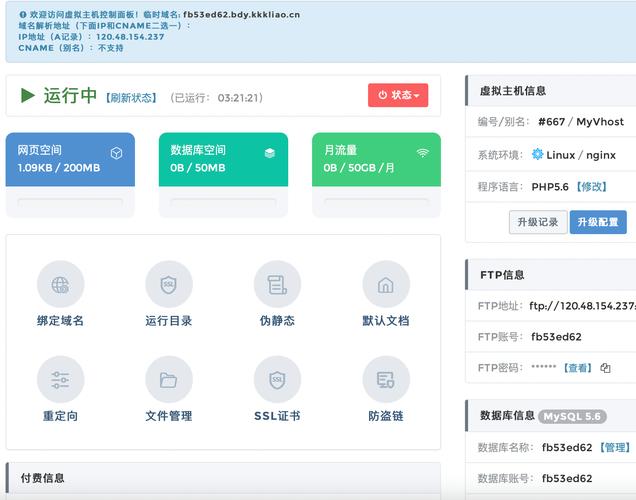Open the 绑定域名 globe icon

point(60,284)
